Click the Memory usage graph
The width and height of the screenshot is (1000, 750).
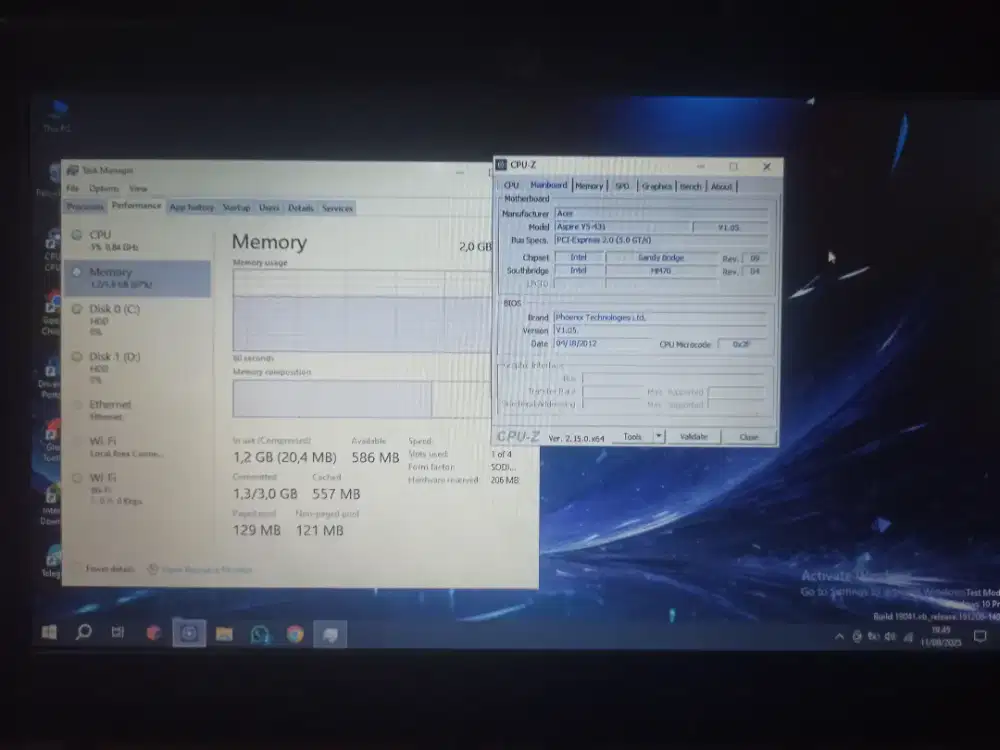360,310
